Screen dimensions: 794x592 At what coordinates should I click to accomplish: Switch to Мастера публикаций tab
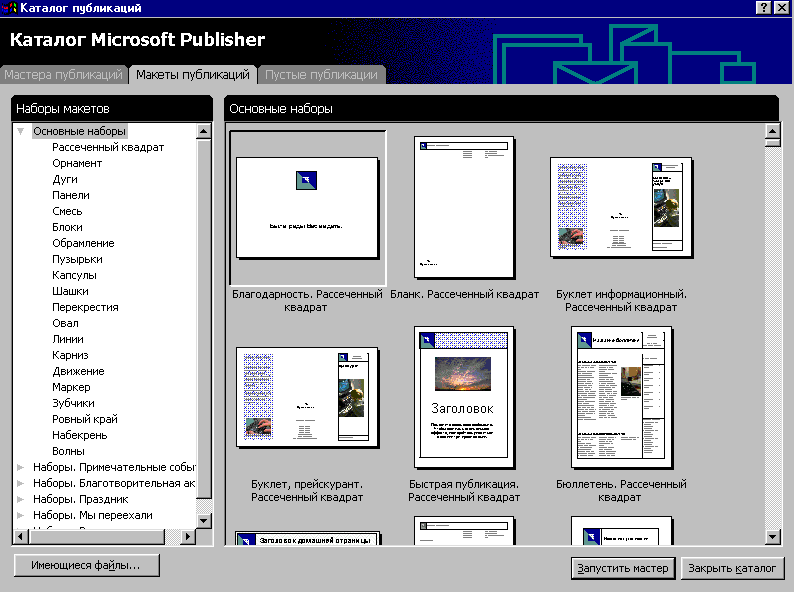[63, 74]
